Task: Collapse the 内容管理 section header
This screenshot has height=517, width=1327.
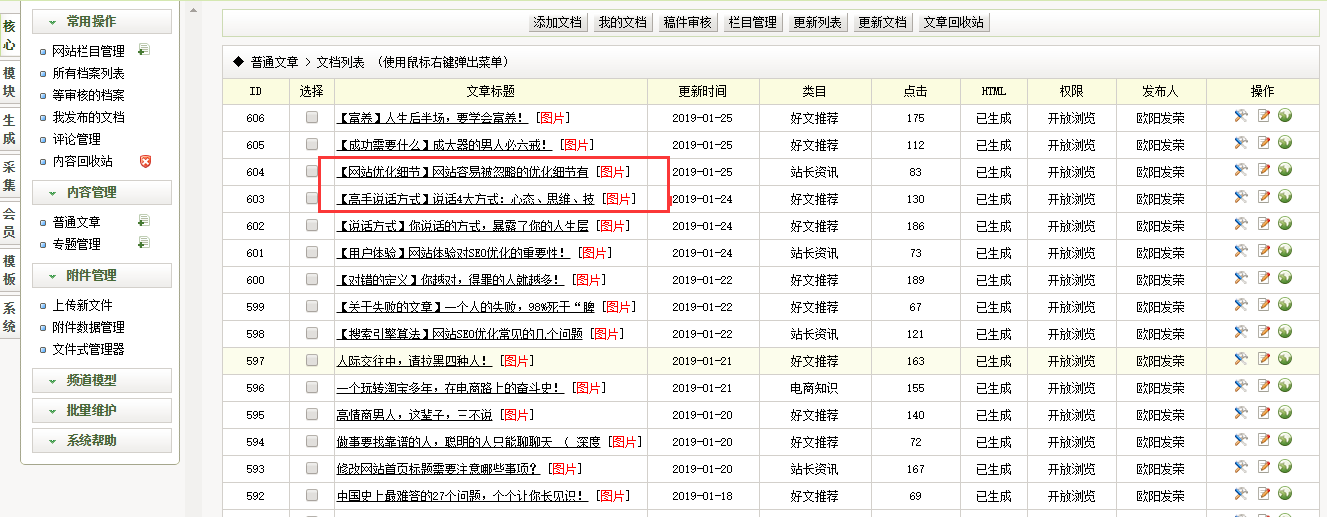Action: pyautogui.click(x=102, y=192)
